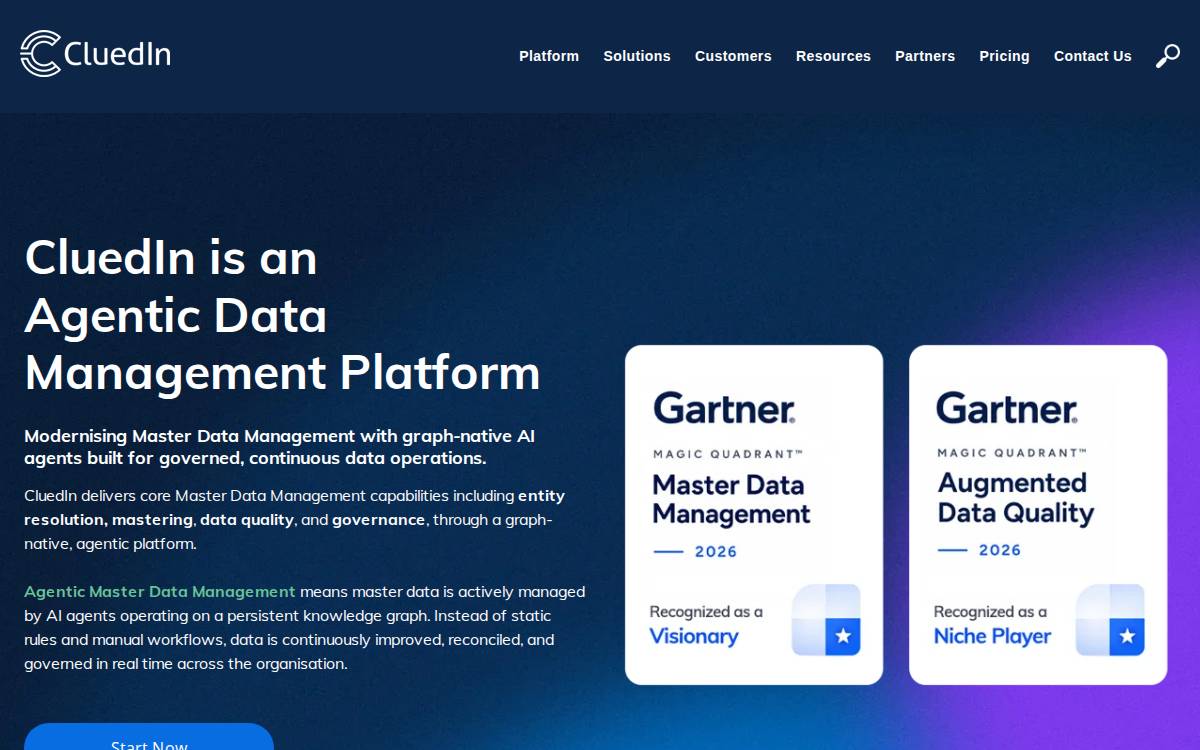The width and height of the screenshot is (1200, 750).
Task: Click the Start Now button
Action: [x=149, y=737]
